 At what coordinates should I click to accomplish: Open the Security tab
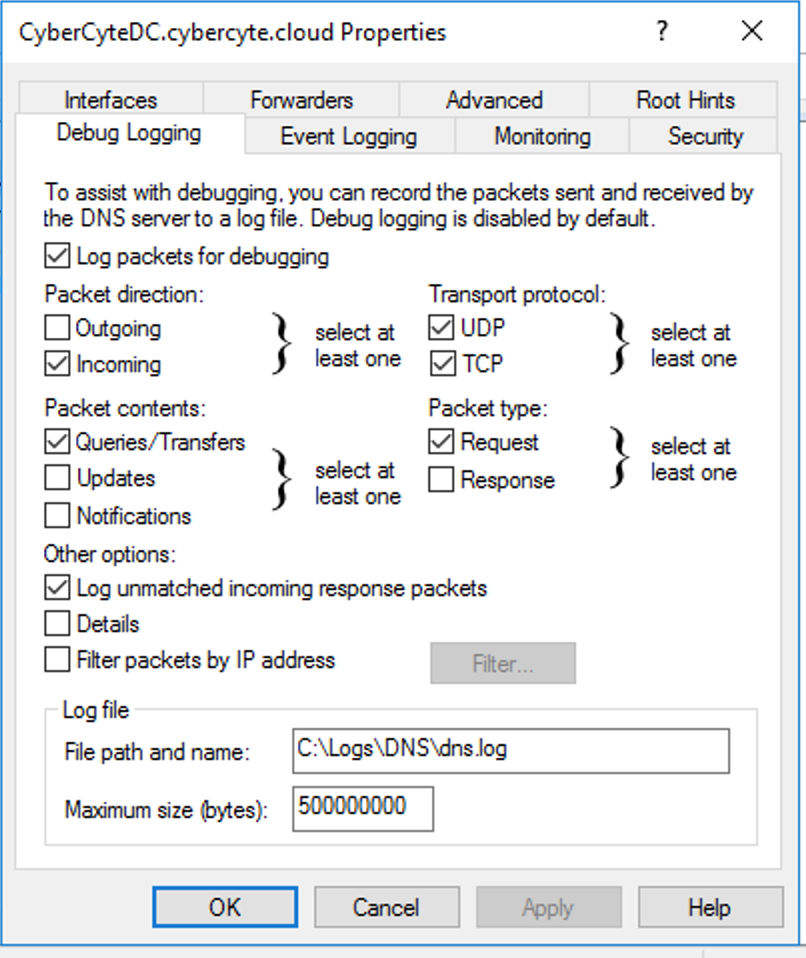[705, 136]
